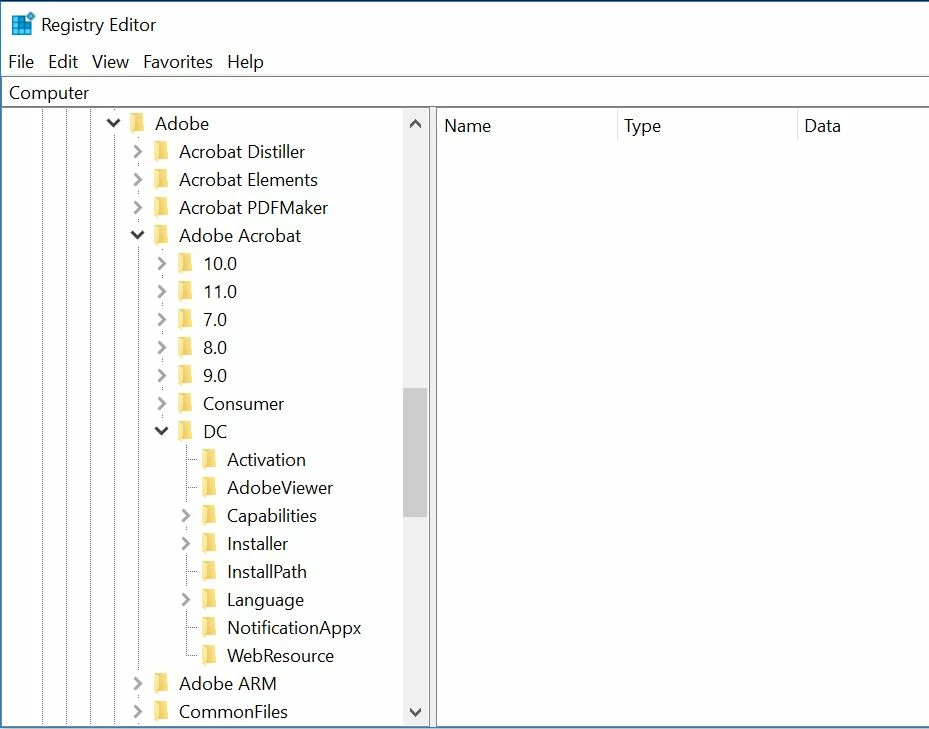Image resolution: width=929 pixels, height=729 pixels.
Task: Expand the Language key
Action: tap(186, 600)
